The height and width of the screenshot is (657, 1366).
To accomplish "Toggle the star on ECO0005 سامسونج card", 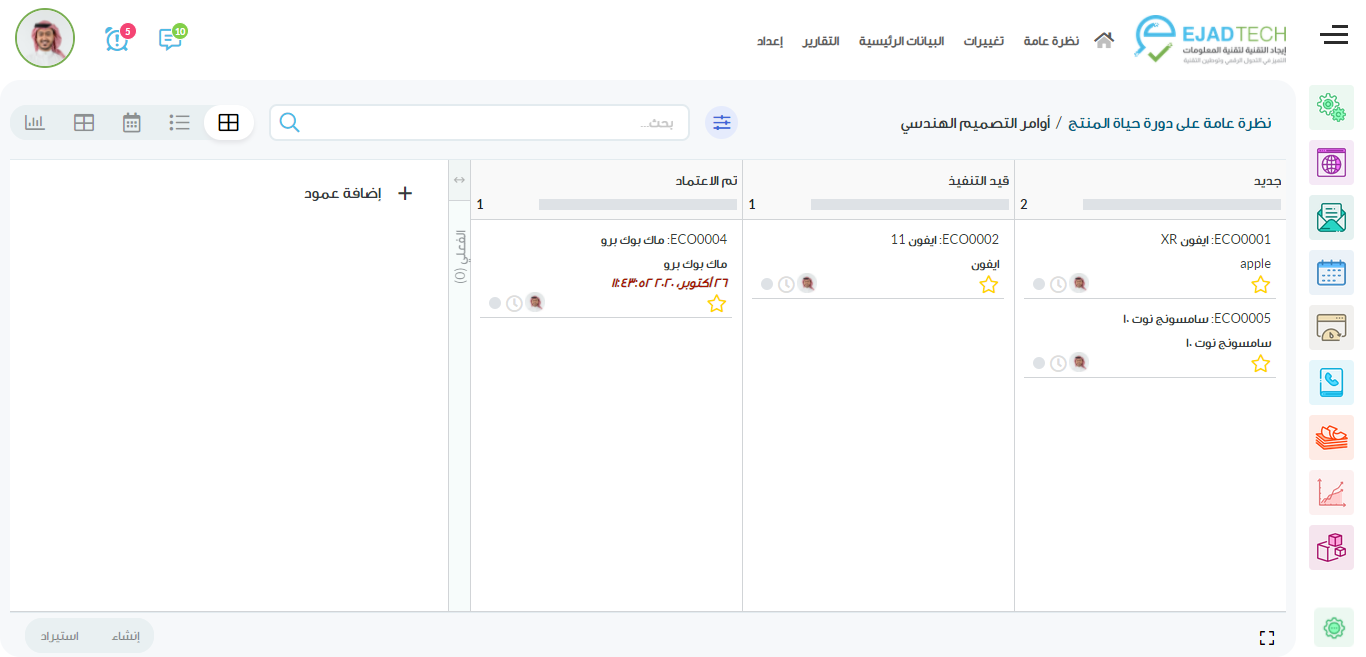I will pyautogui.click(x=1261, y=364).
